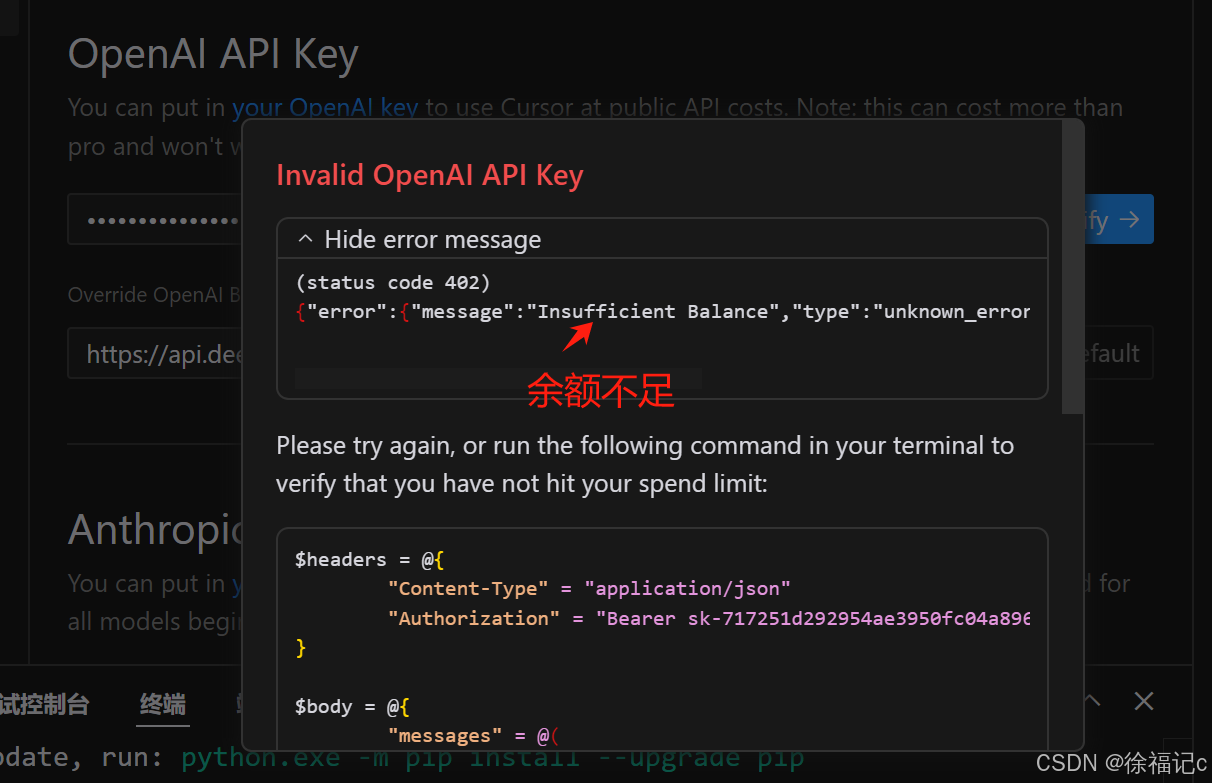Click the "messages" = @( code line
Image resolution: width=1212 pixels, height=783 pixels.
pyautogui.click(x=474, y=736)
